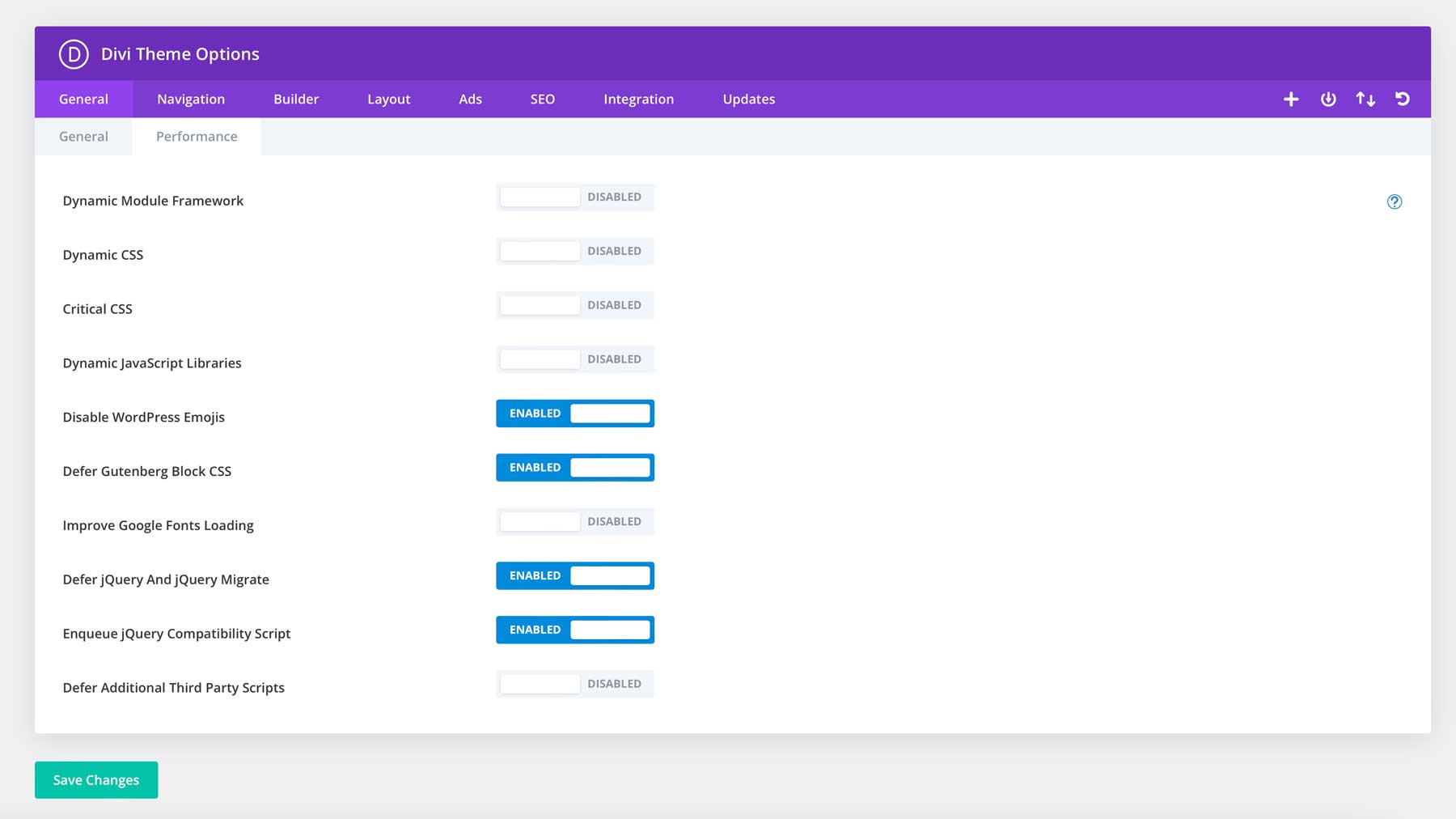Enable Improve Google Fonts Loading
Screen dimensions: 1456x819
[575, 521]
